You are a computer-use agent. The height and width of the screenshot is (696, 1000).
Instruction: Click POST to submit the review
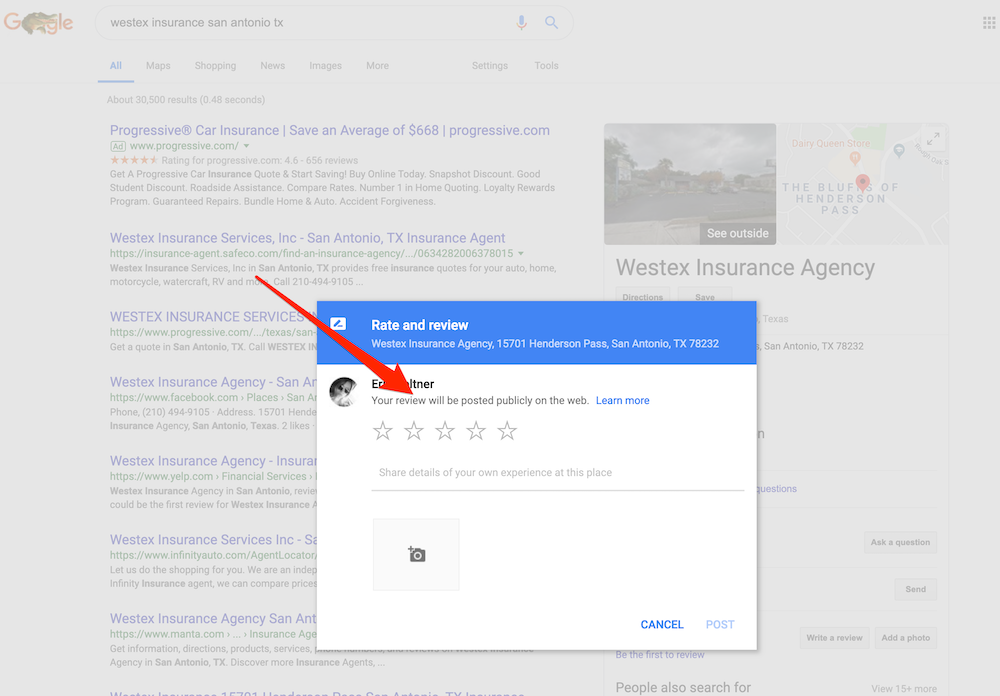(x=720, y=625)
